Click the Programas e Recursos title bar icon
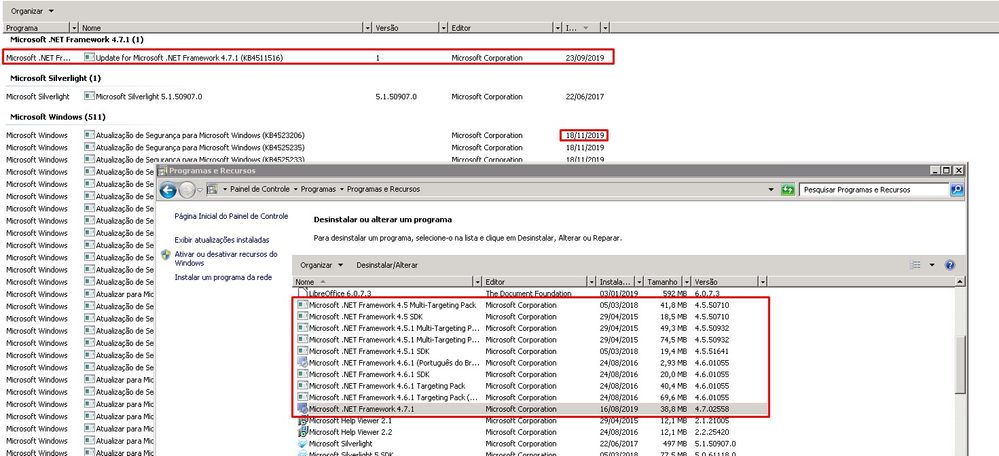This screenshot has height=456, width=999. [x=162, y=171]
